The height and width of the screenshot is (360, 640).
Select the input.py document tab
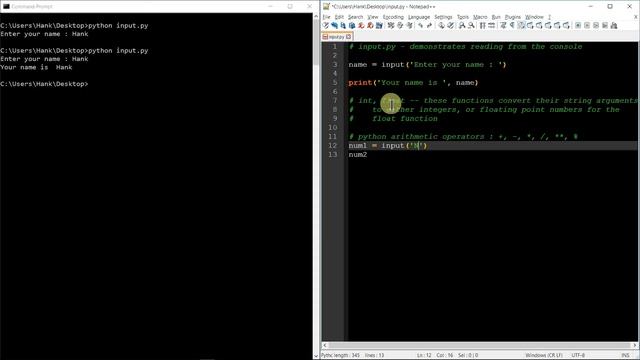pyautogui.click(x=336, y=37)
